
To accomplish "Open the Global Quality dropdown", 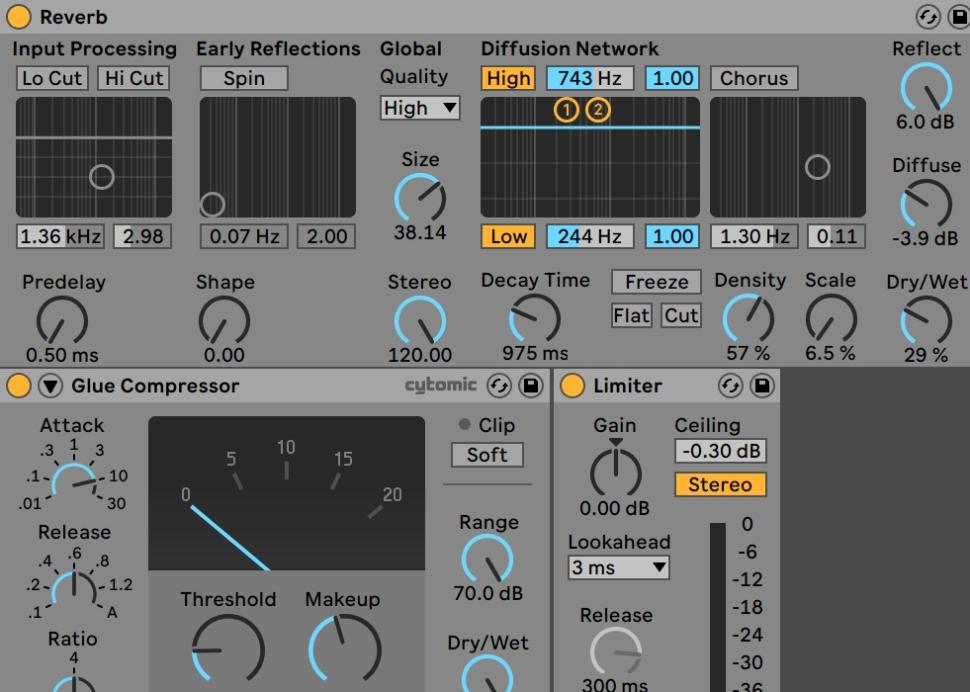I will click(x=420, y=108).
